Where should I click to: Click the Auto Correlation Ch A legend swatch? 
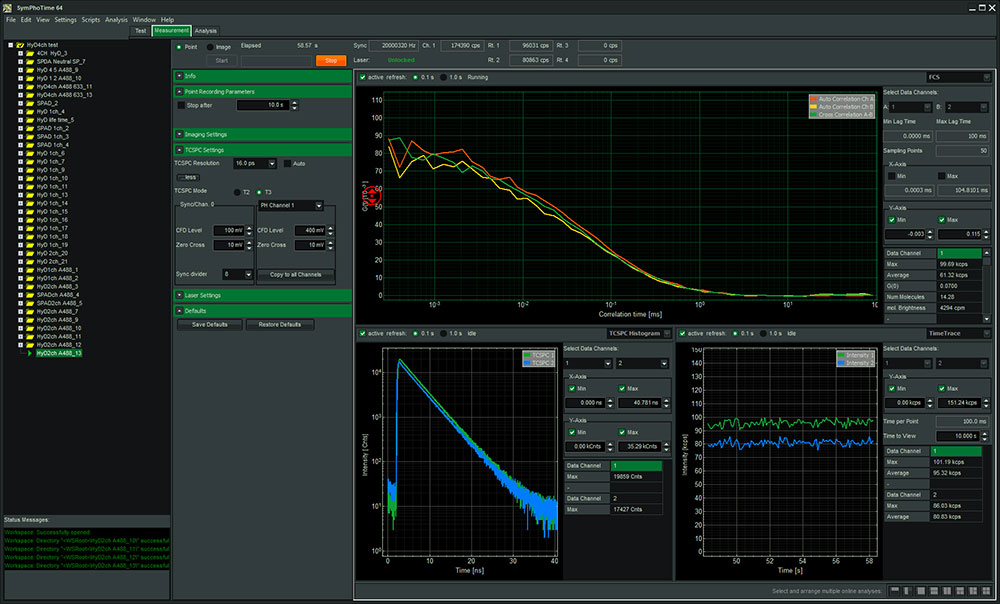point(812,100)
